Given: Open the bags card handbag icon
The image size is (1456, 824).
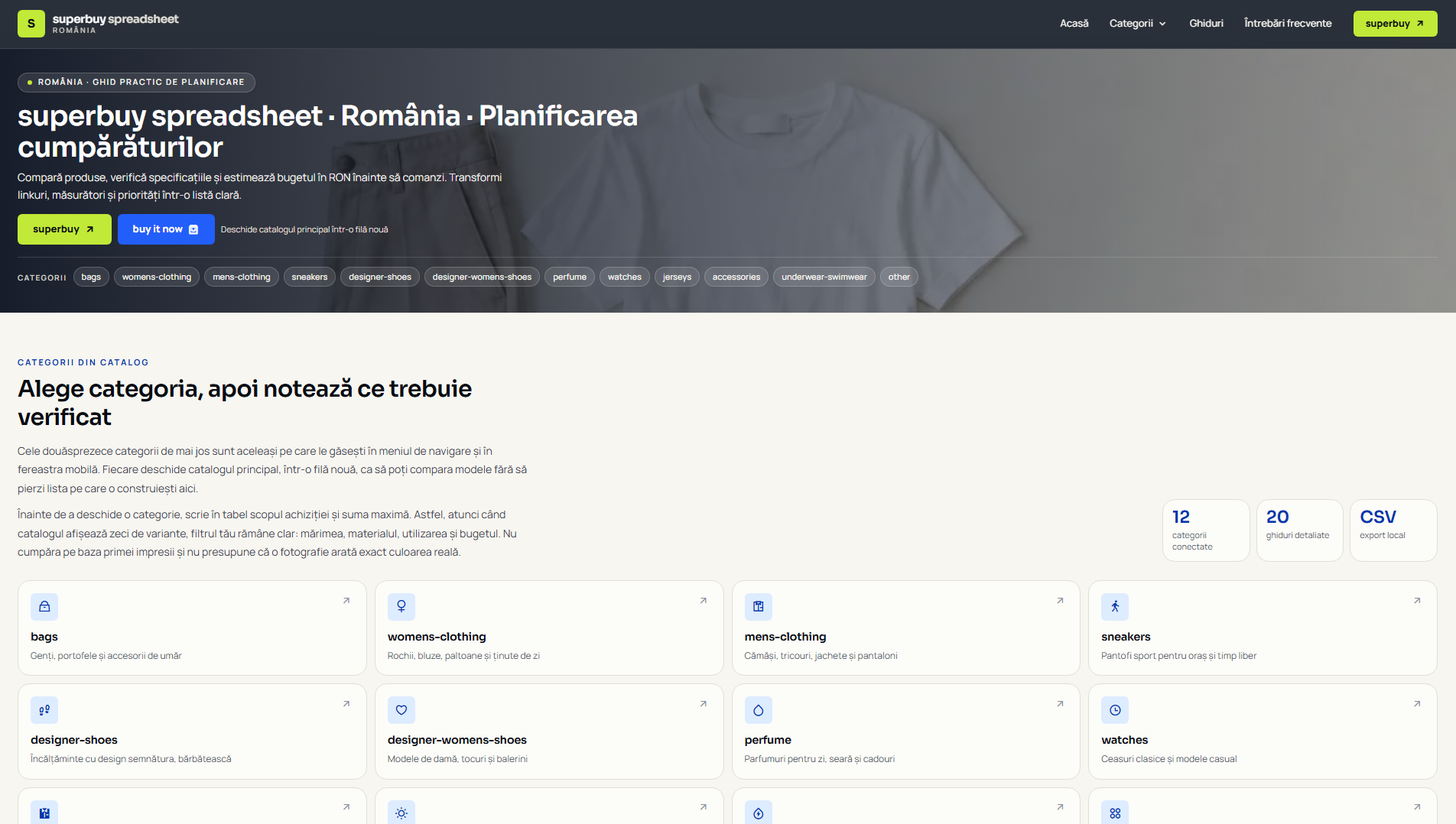Looking at the screenshot, I should (44, 607).
